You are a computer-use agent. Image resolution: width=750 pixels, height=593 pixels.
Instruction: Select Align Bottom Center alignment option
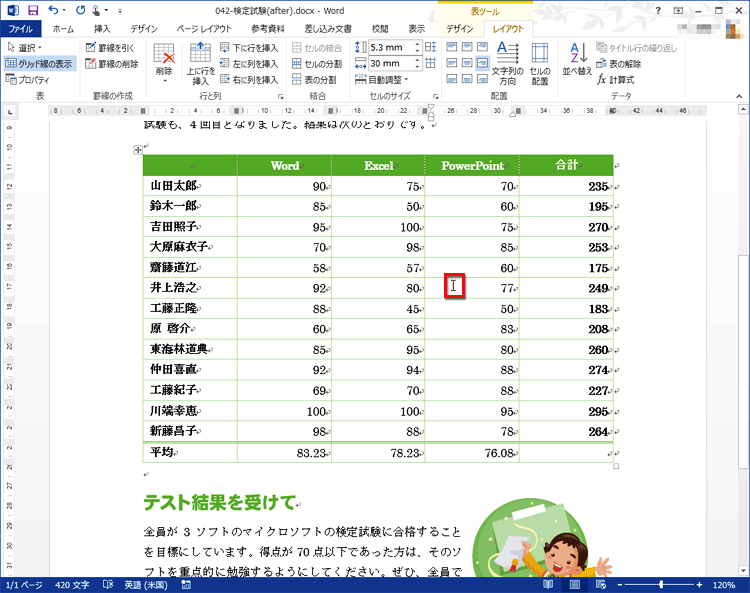(x=467, y=78)
